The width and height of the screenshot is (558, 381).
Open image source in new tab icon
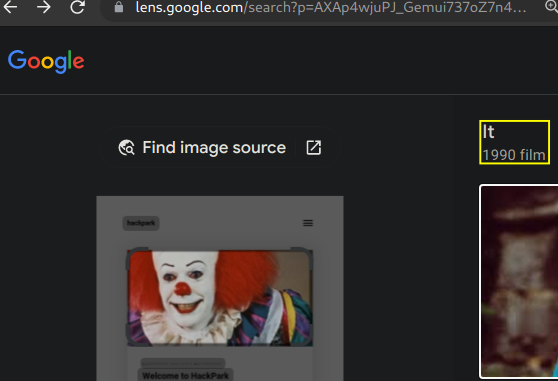pos(314,148)
